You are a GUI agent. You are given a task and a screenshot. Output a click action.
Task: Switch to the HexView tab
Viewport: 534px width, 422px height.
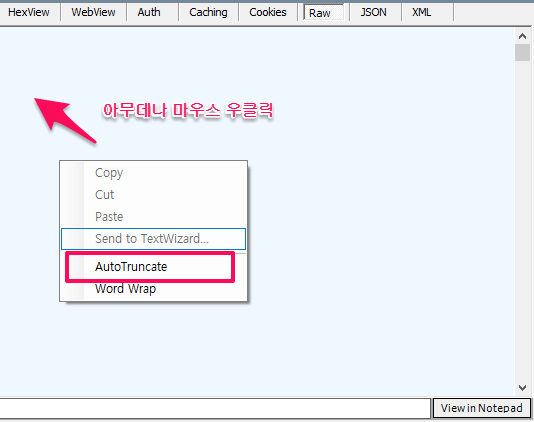(x=29, y=12)
